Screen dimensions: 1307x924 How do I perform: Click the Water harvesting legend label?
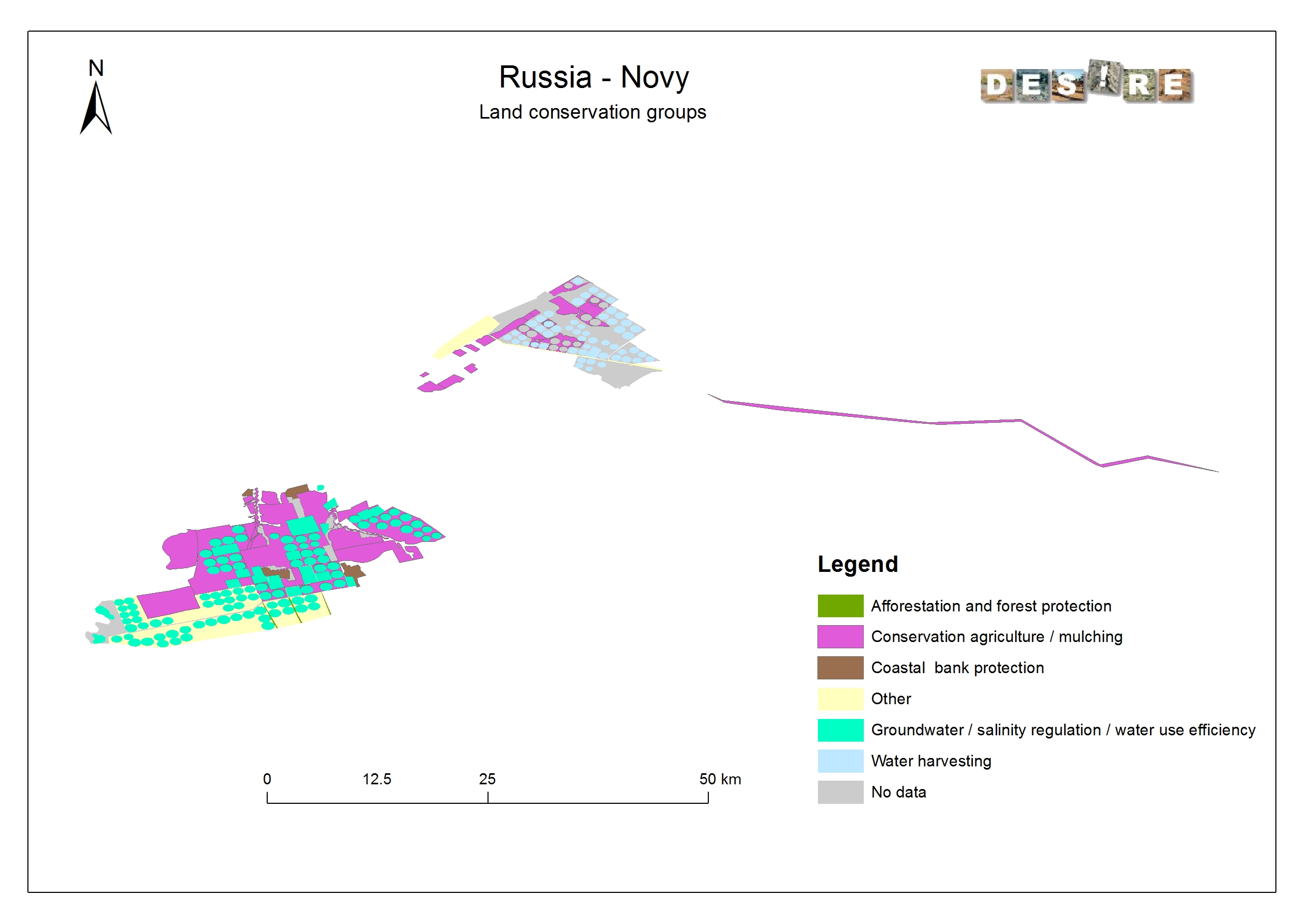point(931,761)
